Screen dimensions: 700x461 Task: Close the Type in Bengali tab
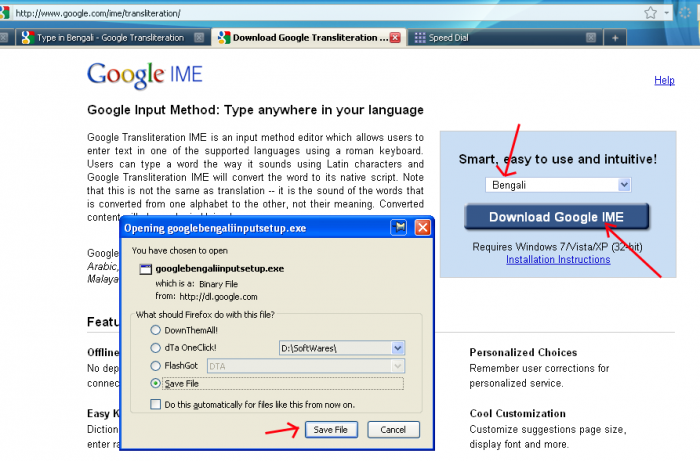(199, 37)
